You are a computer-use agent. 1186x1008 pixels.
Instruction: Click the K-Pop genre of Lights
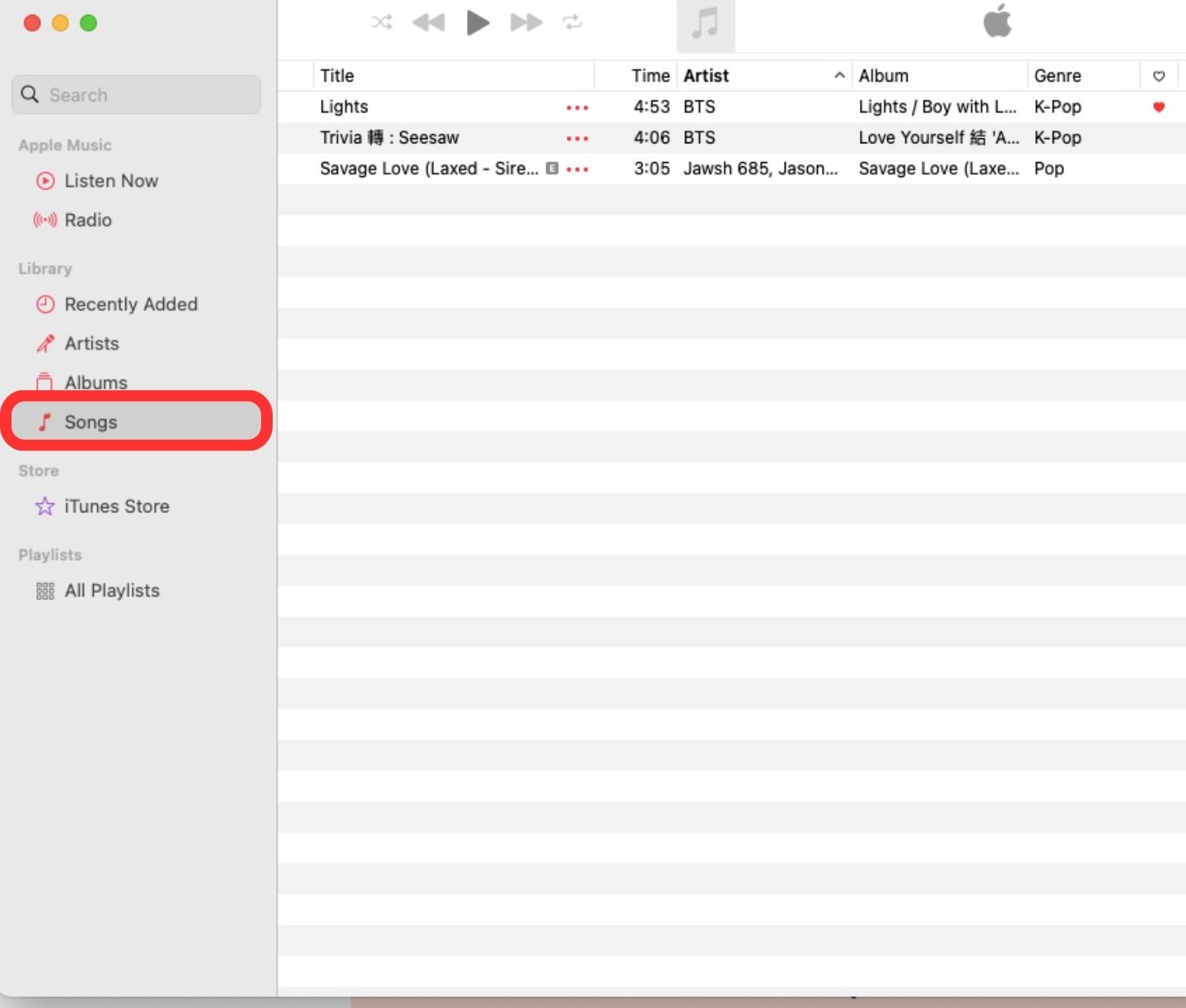(1058, 107)
